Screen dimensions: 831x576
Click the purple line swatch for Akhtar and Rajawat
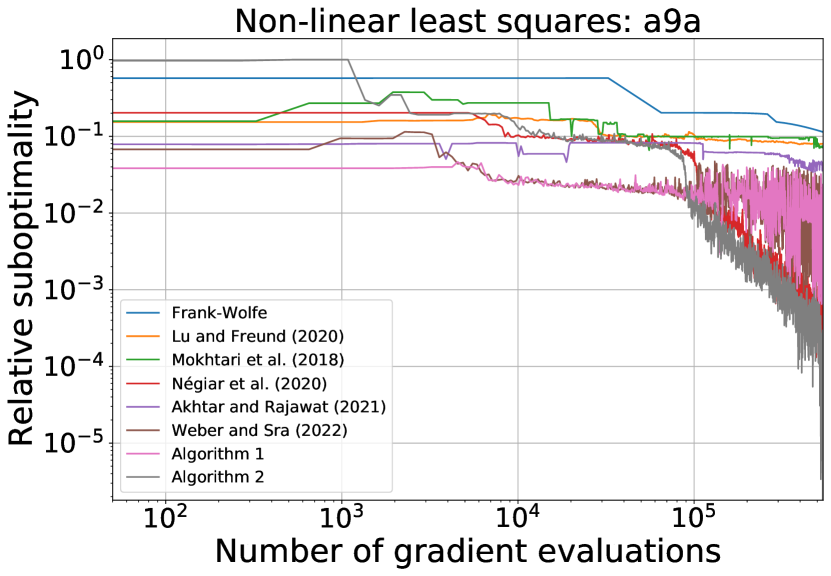click(x=143, y=406)
